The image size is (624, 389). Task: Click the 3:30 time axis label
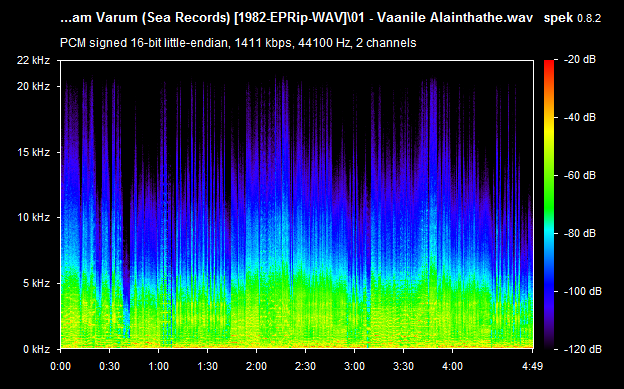403,366
